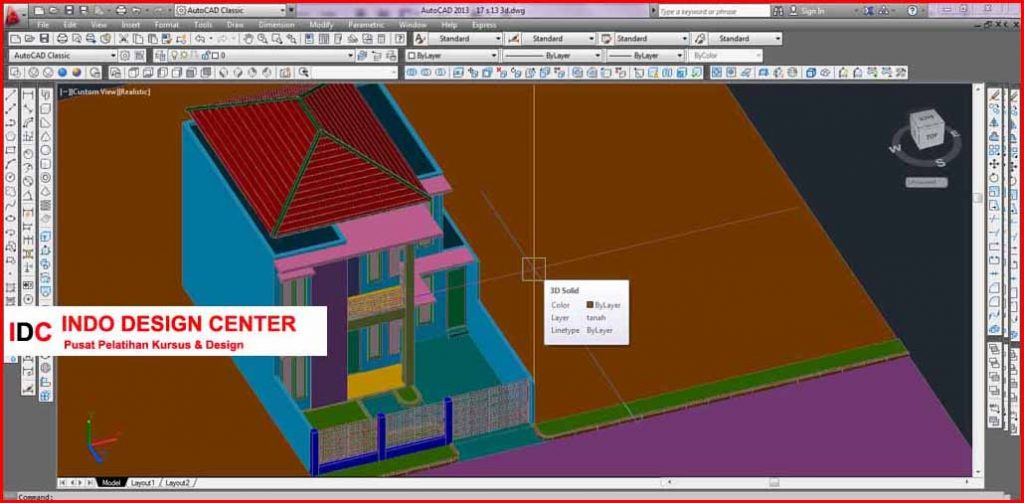Screen dimensions: 1024x503
Task: Open the Text Style Standard dropdown
Action: point(465,39)
